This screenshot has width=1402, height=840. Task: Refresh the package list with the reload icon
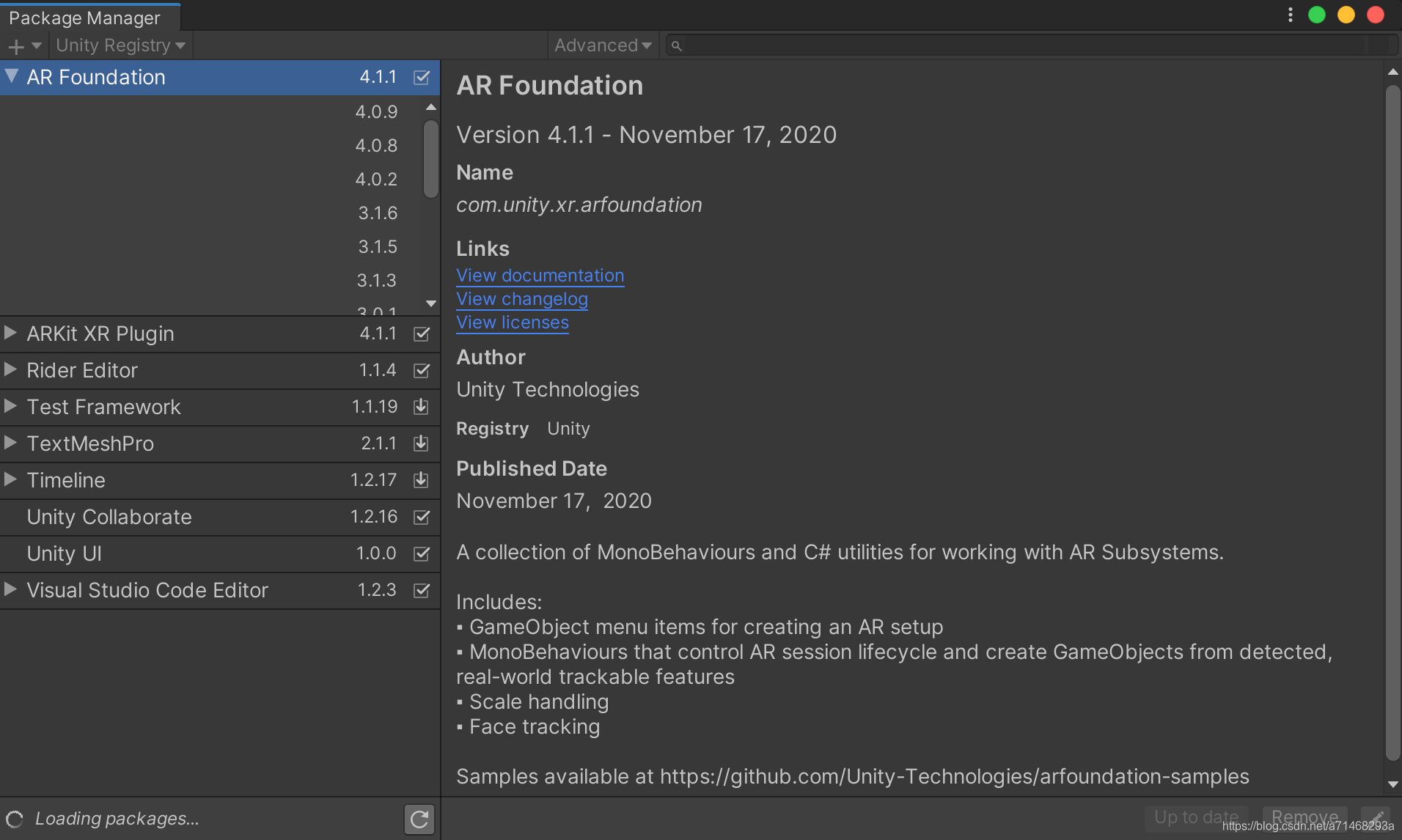tap(419, 819)
